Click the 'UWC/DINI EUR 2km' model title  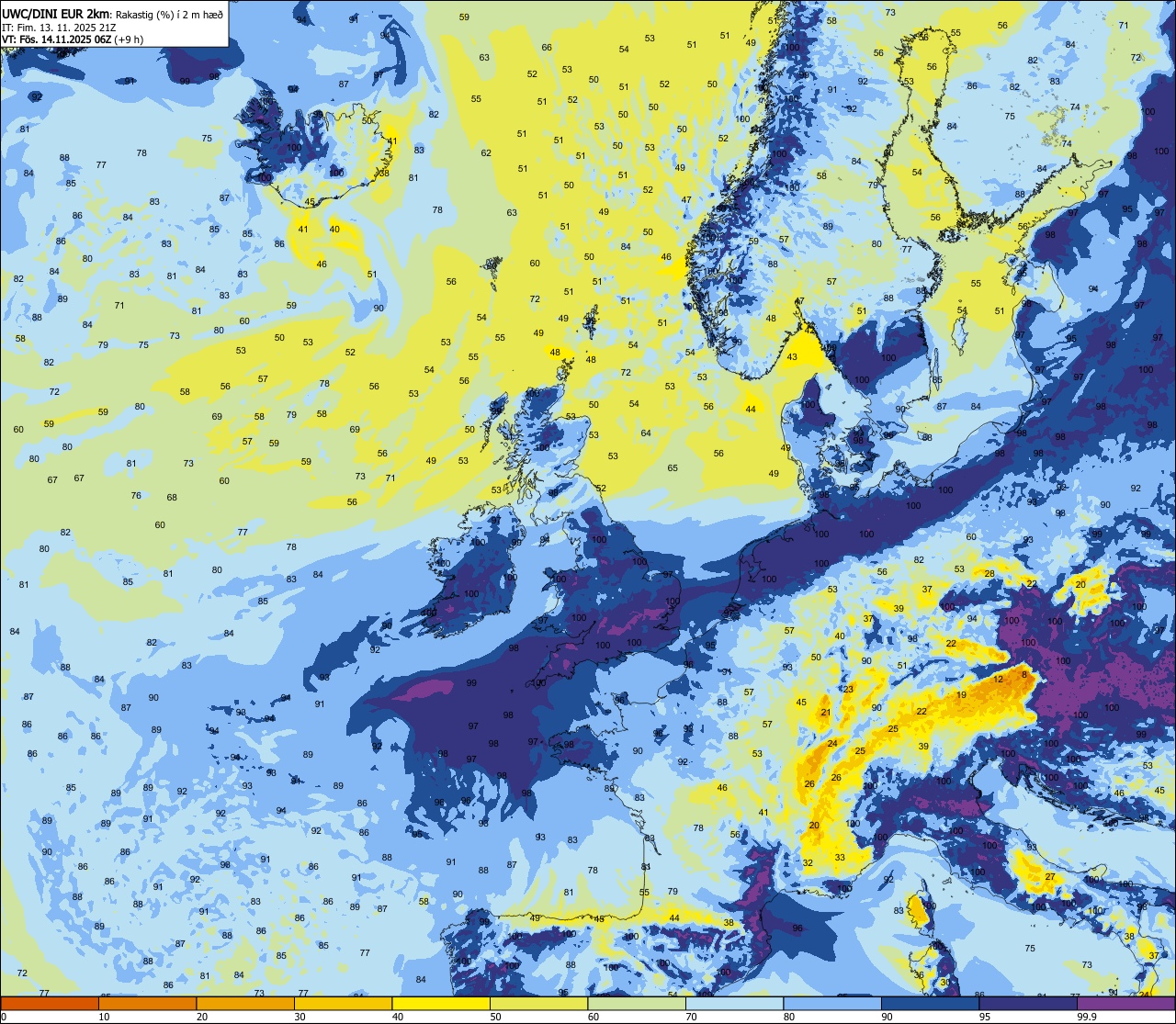tap(55, 13)
